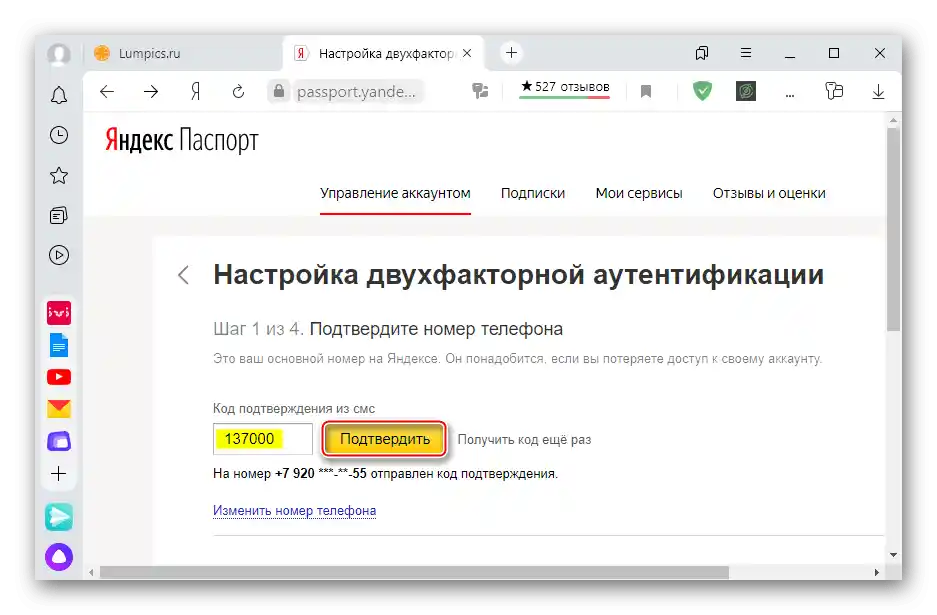Click the address bar passport.yande...
Viewport: 937px width, 615px height.
pos(356,91)
